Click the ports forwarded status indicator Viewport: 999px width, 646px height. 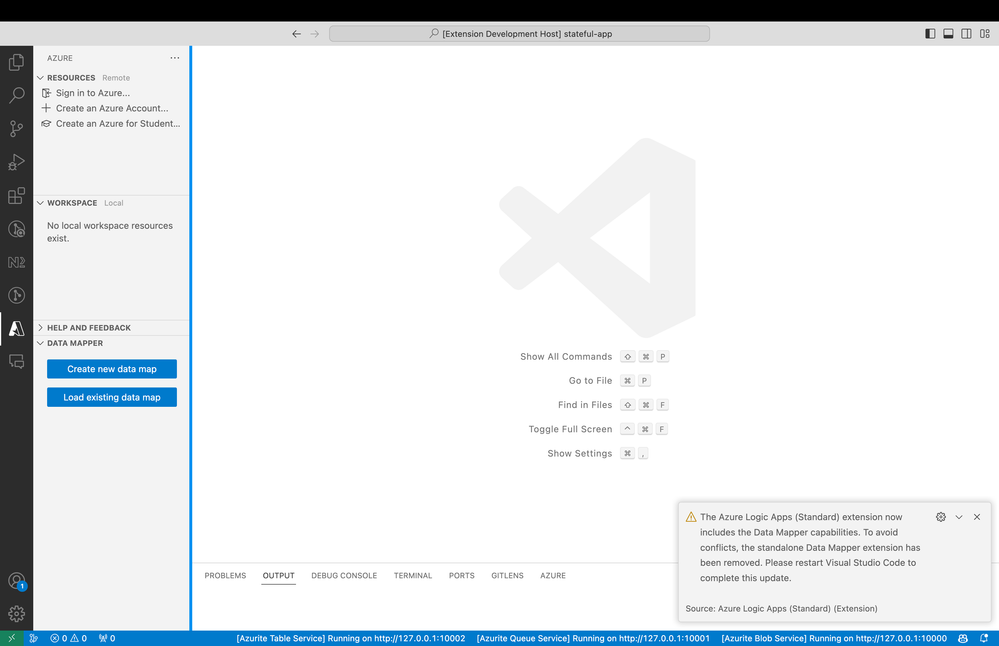[x=107, y=638]
